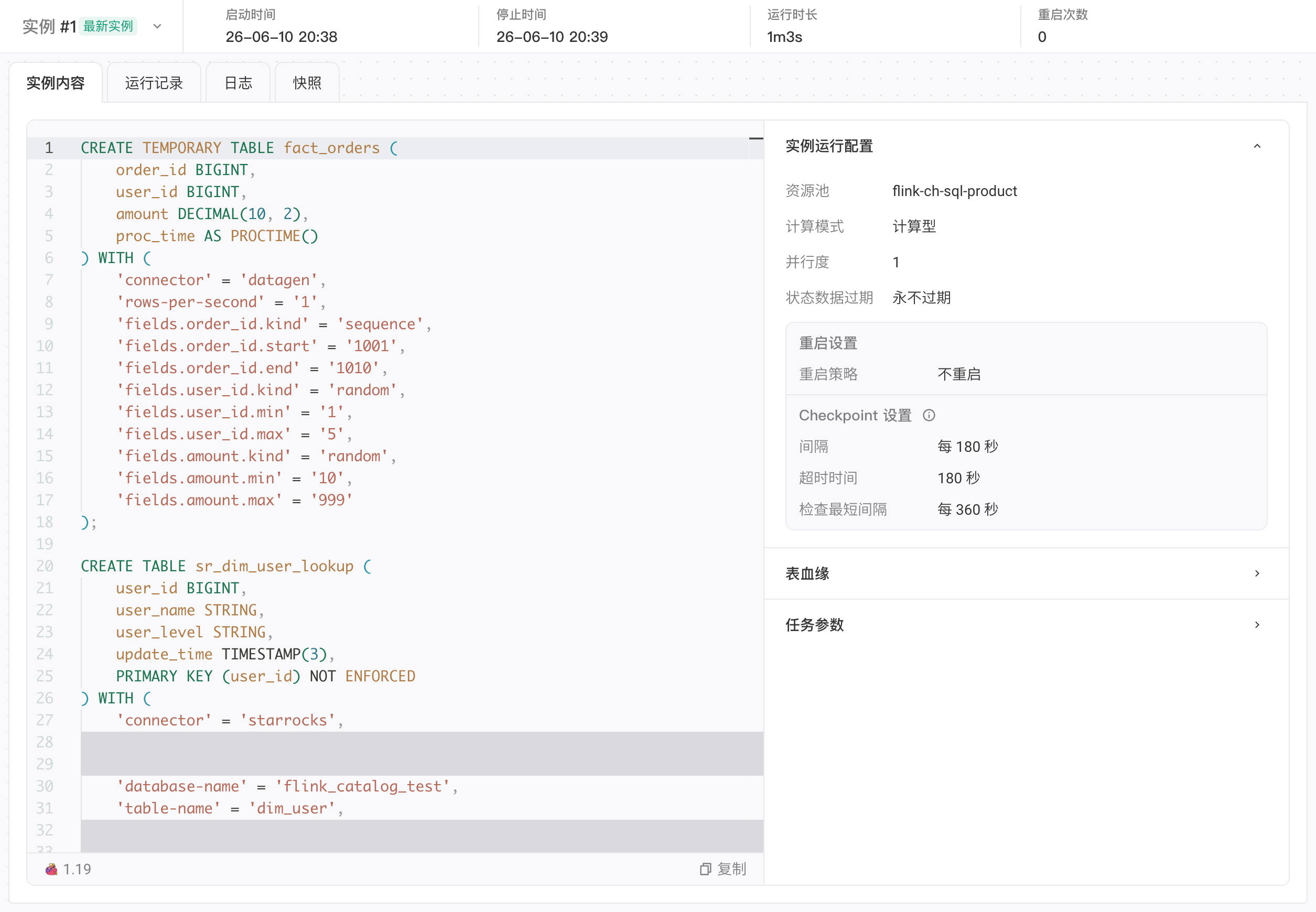Click the restart strategy value 不重启
The height and width of the screenshot is (912, 1316).
[959, 374]
